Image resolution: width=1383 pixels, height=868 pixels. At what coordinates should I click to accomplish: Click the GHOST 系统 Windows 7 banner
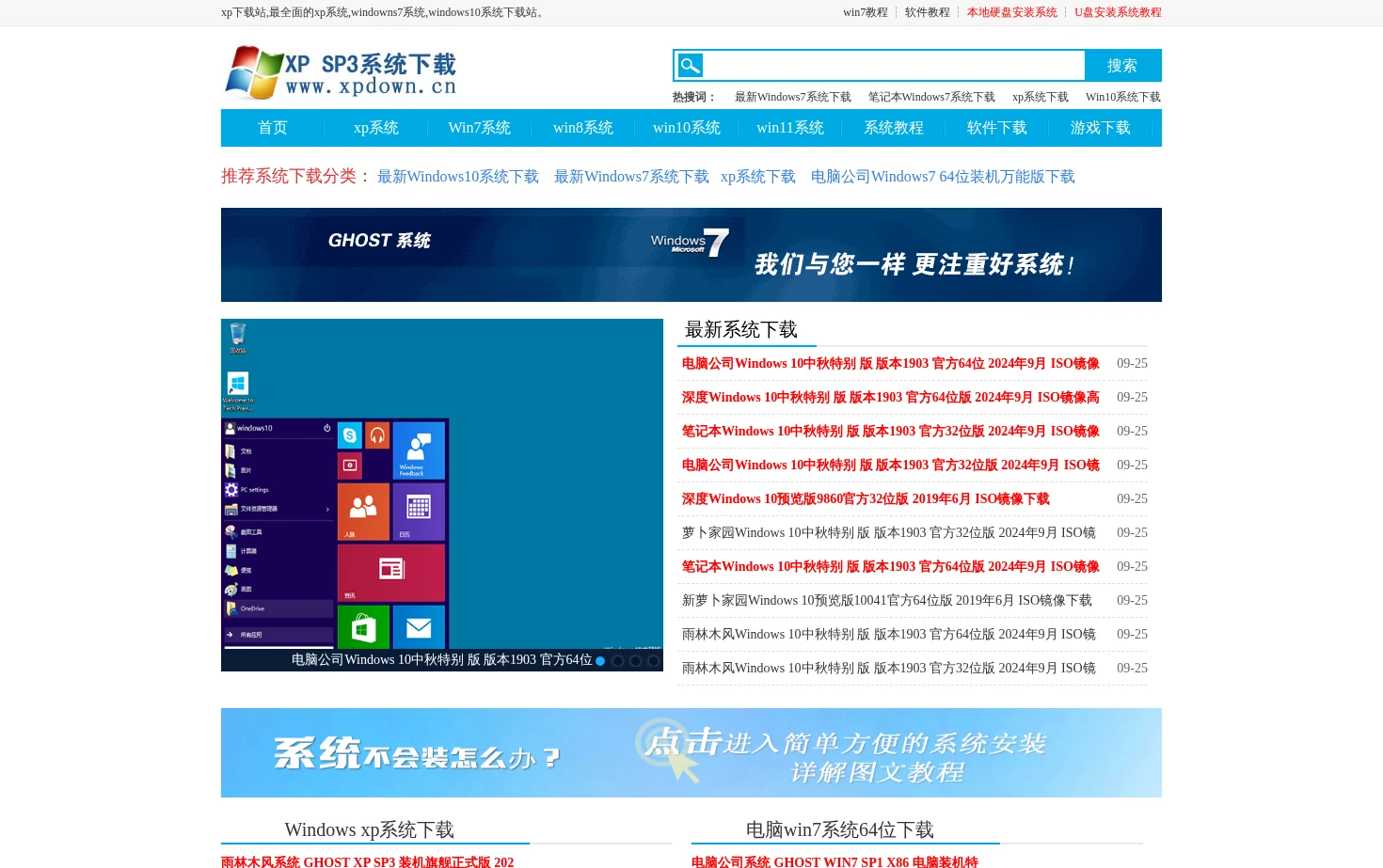click(691, 255)
